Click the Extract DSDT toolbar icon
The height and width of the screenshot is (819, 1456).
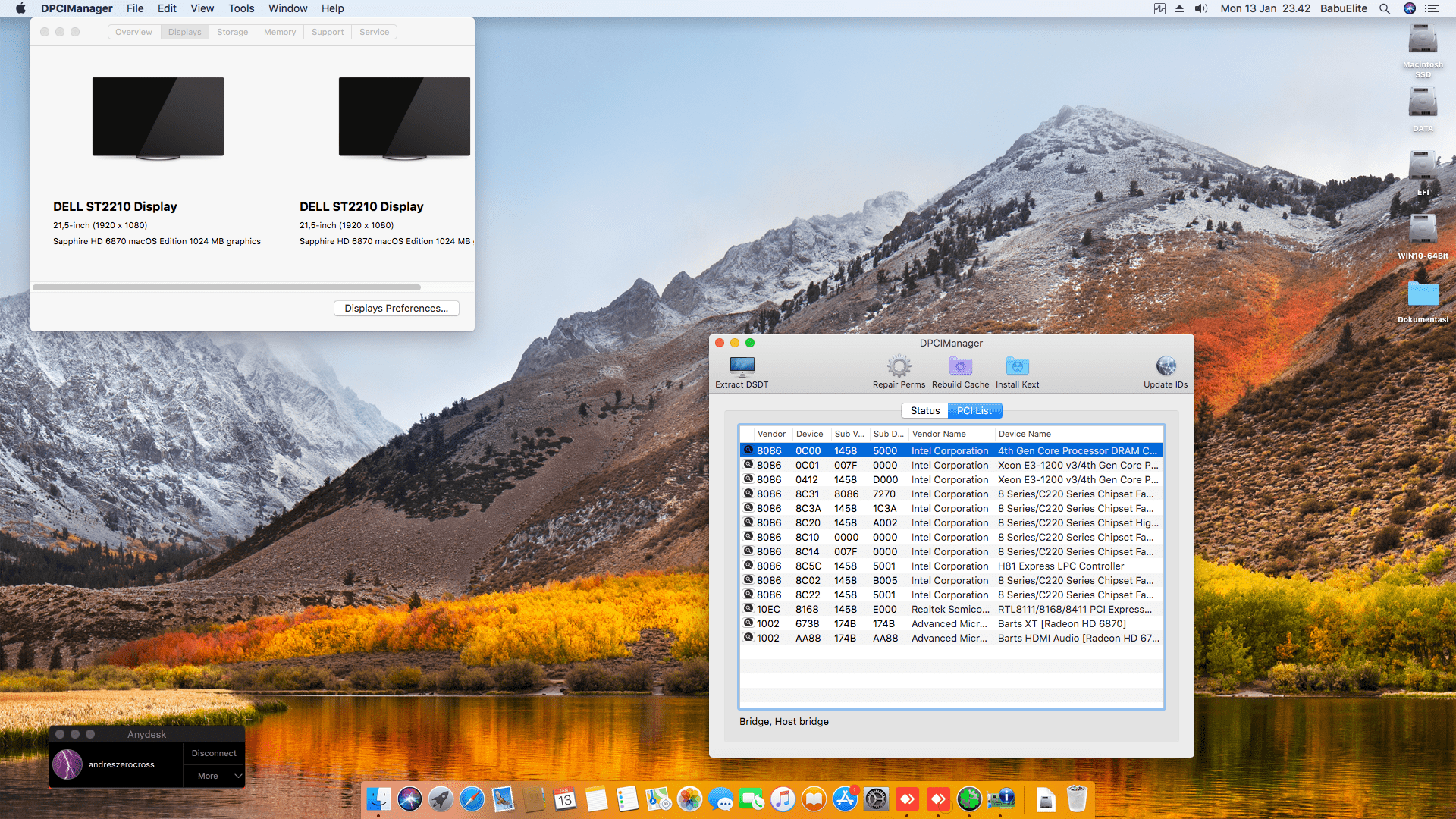(742, 367)
